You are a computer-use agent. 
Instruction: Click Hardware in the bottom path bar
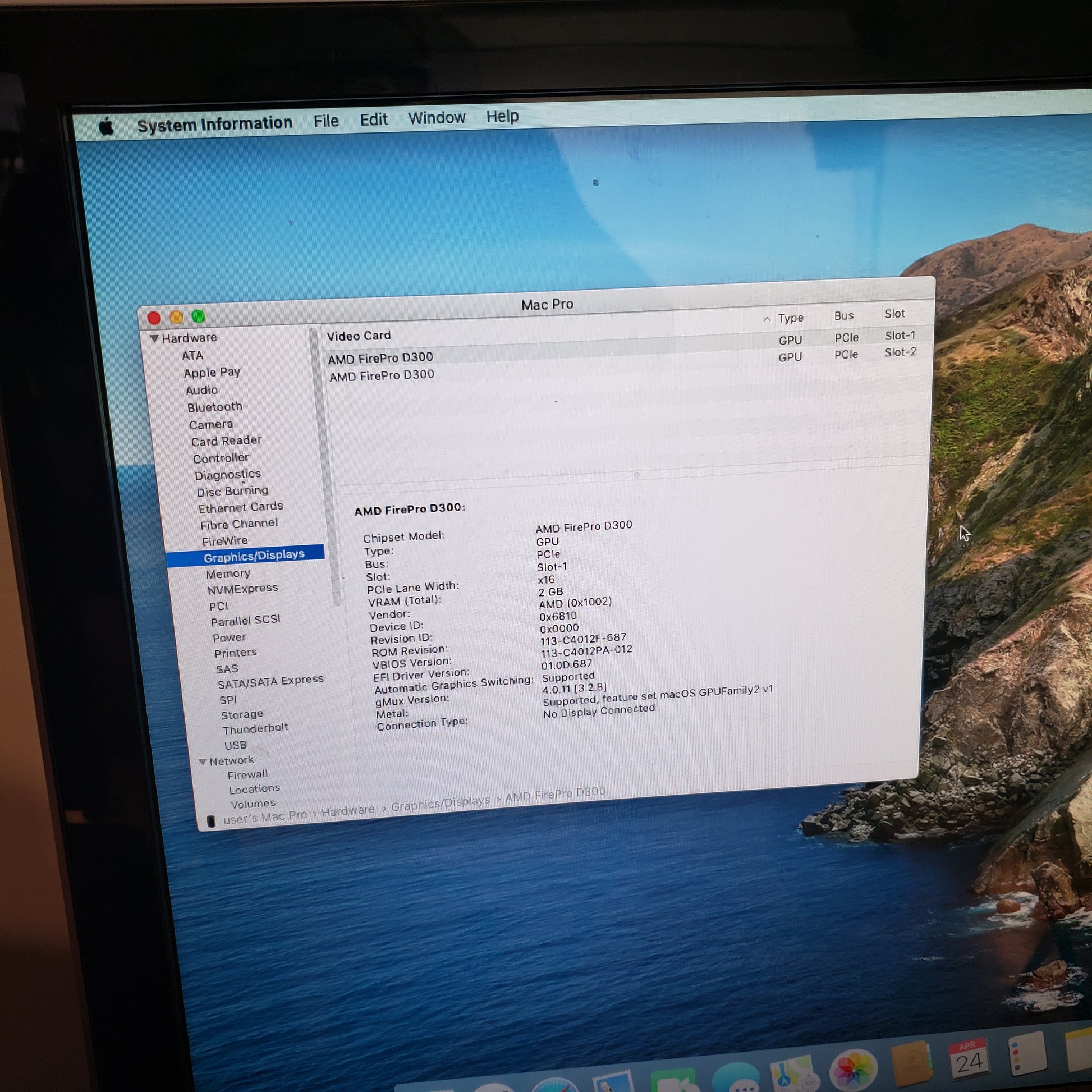[x=347, y=810]
